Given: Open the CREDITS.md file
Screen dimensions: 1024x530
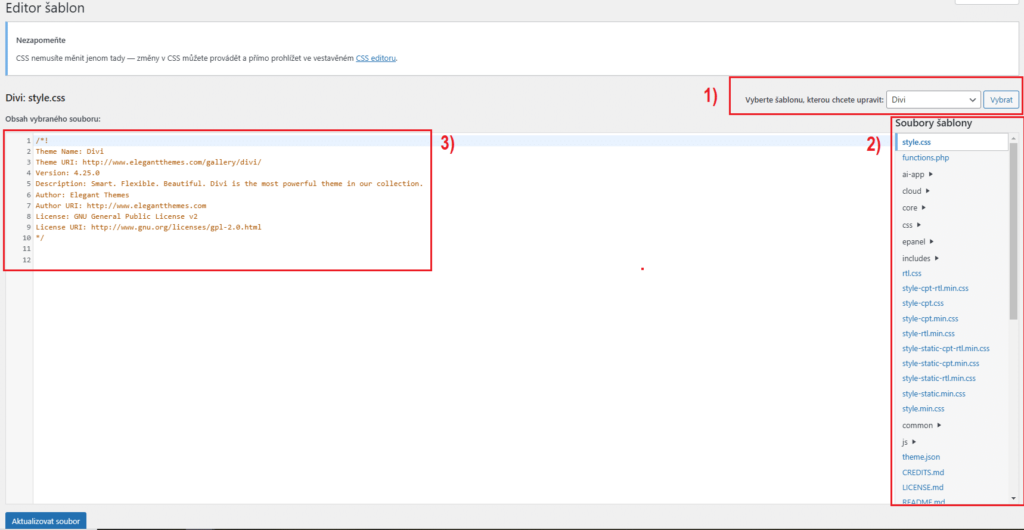Looking at the screenshot, I should 923,472.
